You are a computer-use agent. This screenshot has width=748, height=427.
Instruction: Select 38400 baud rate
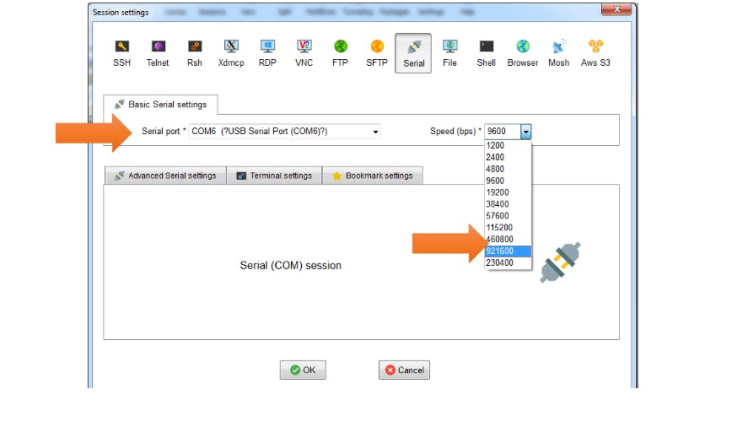(508, 204)
